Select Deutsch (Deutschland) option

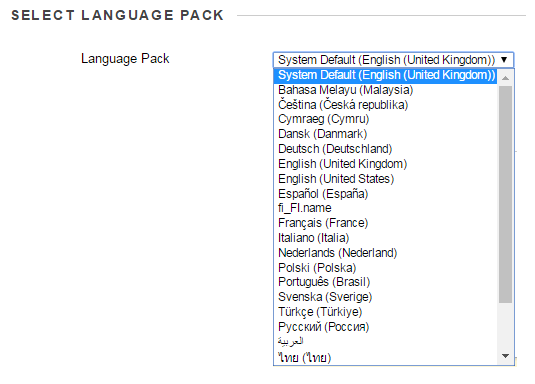385,149
